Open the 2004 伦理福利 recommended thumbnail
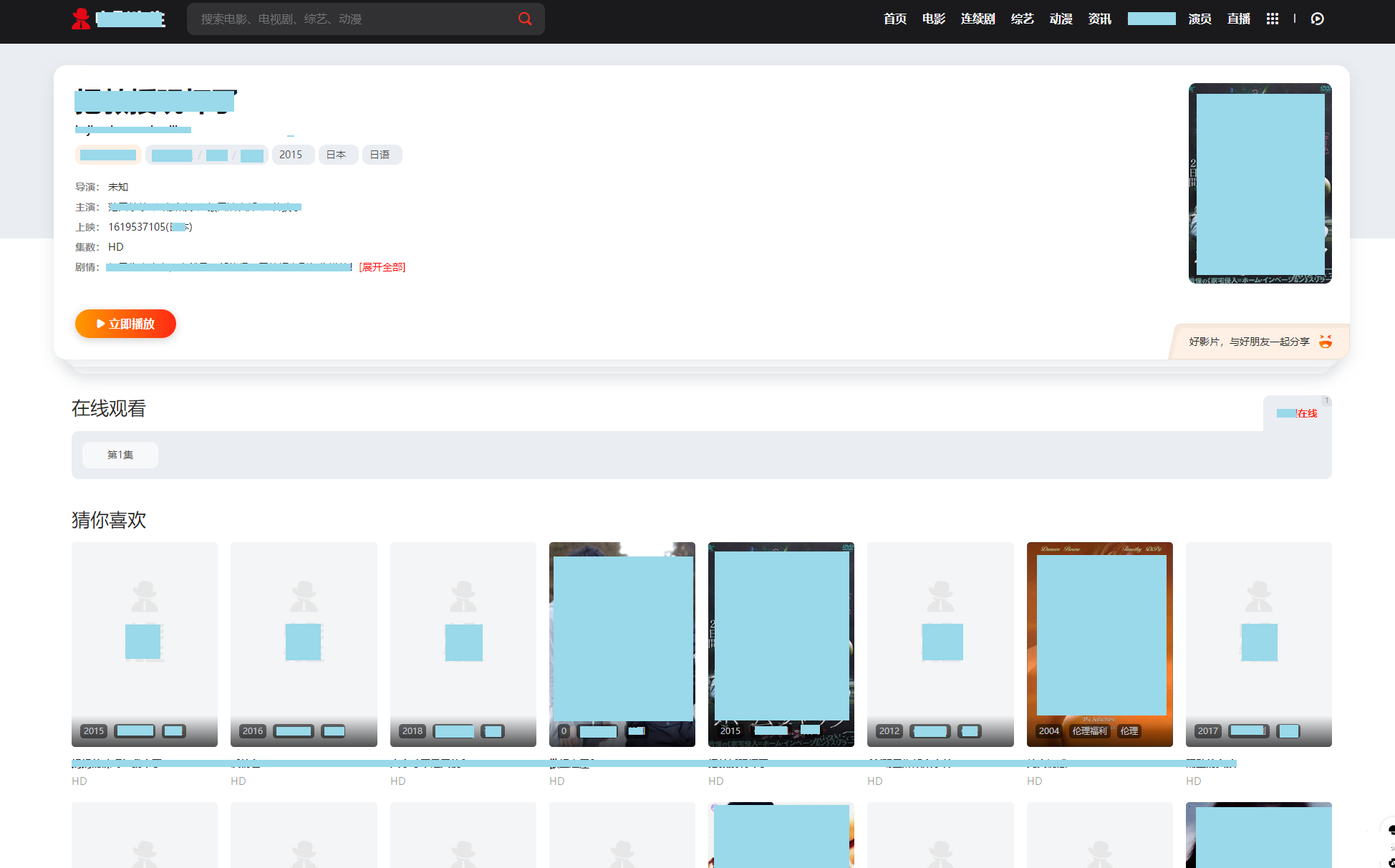 tap(1099, 644)
